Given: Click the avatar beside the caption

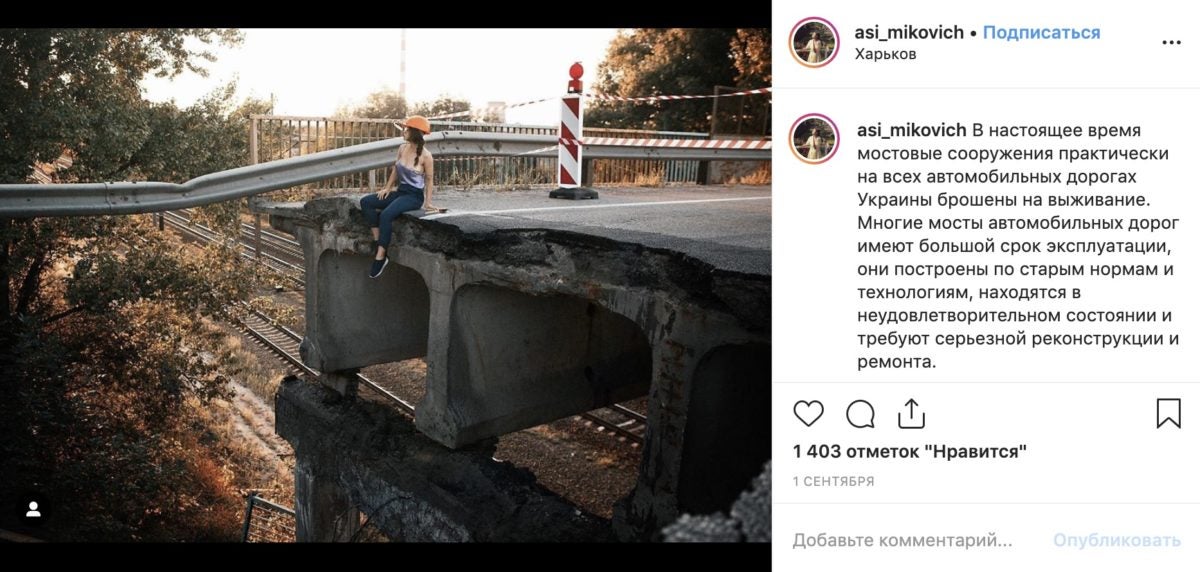Looking at the screenshot, I should (814, 139).
